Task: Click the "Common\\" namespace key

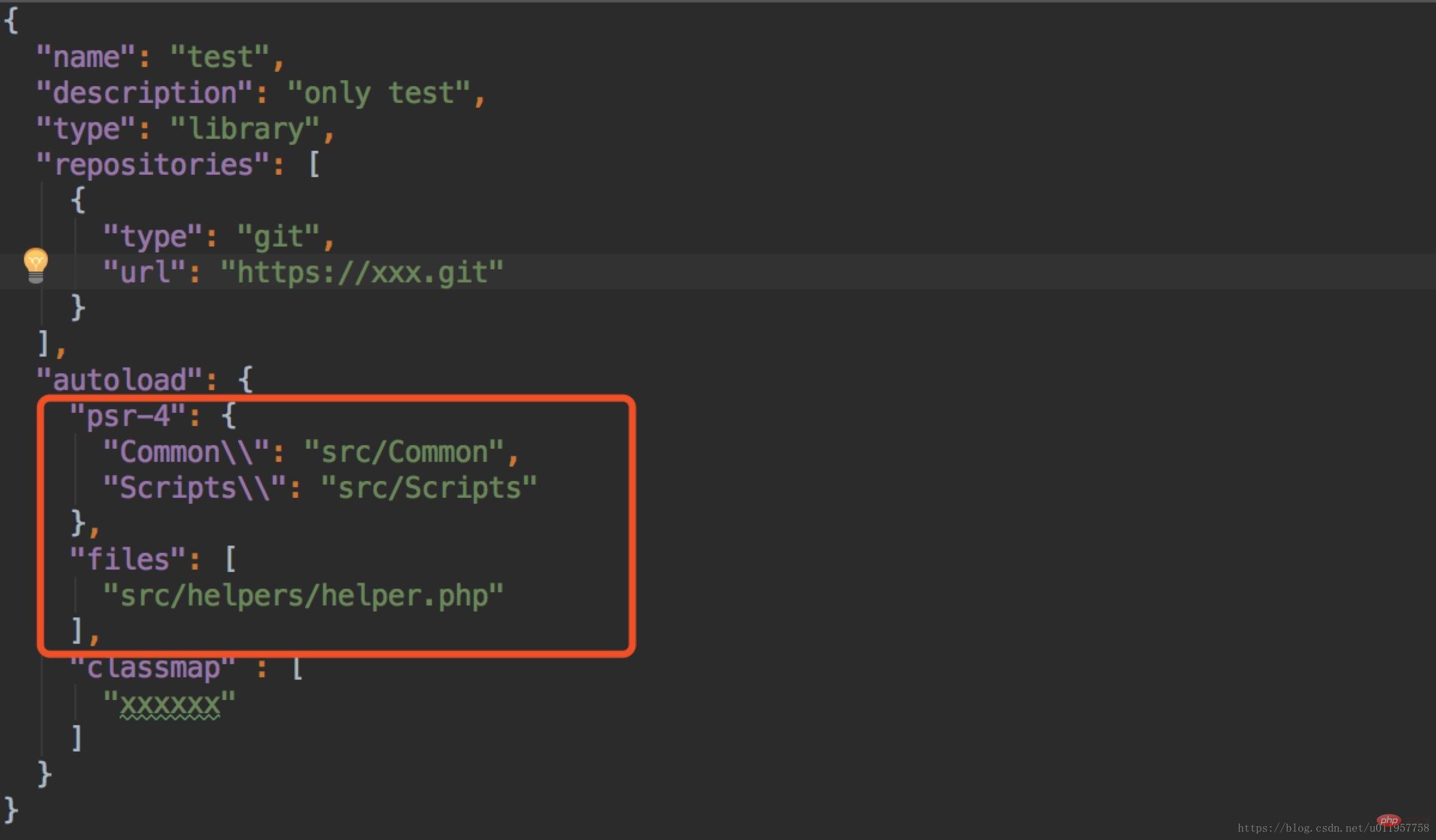Action: click(186, 452)
